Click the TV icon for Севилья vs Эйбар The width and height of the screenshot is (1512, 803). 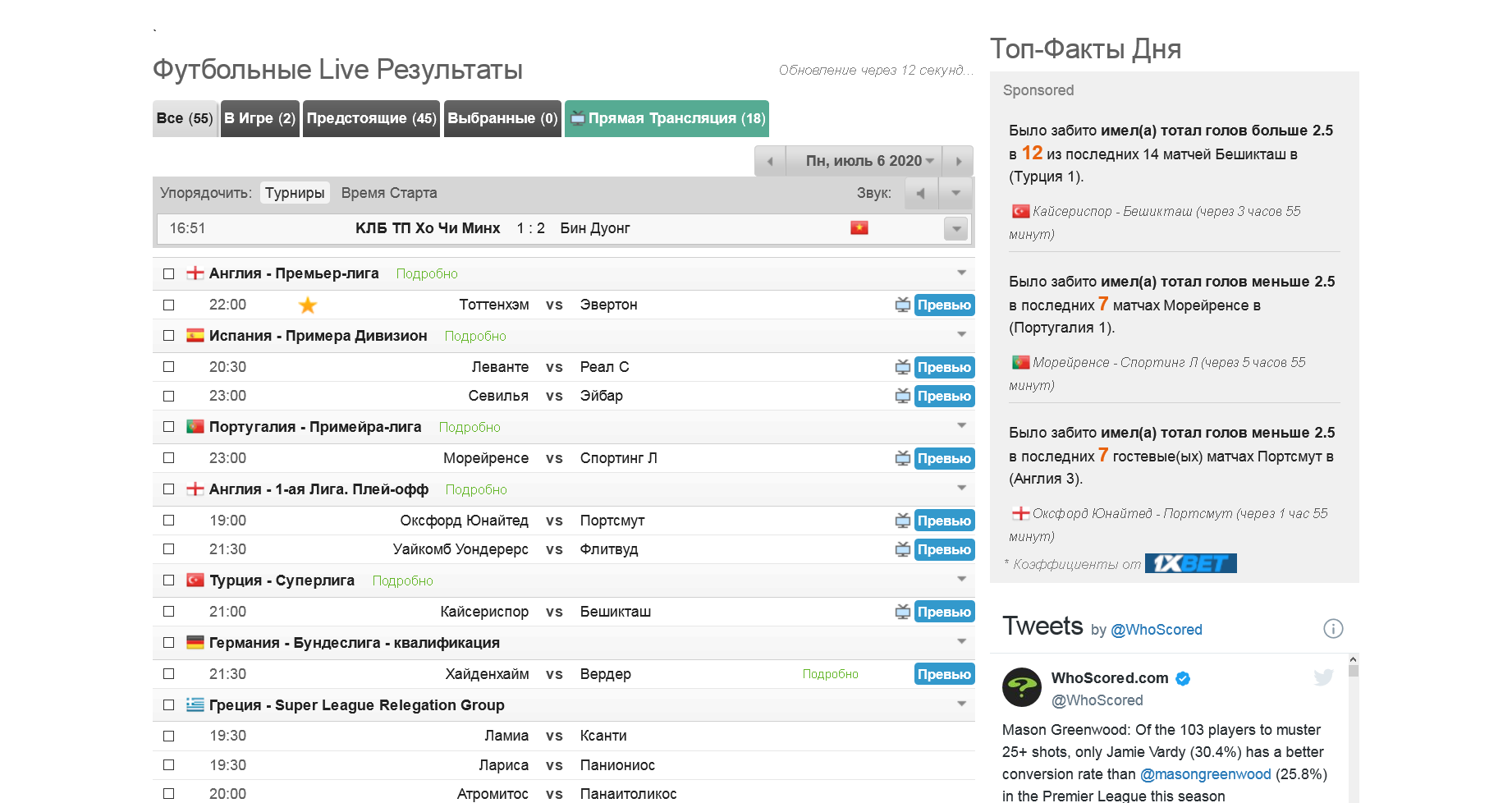pyautogui.click(x=902, y=396)
